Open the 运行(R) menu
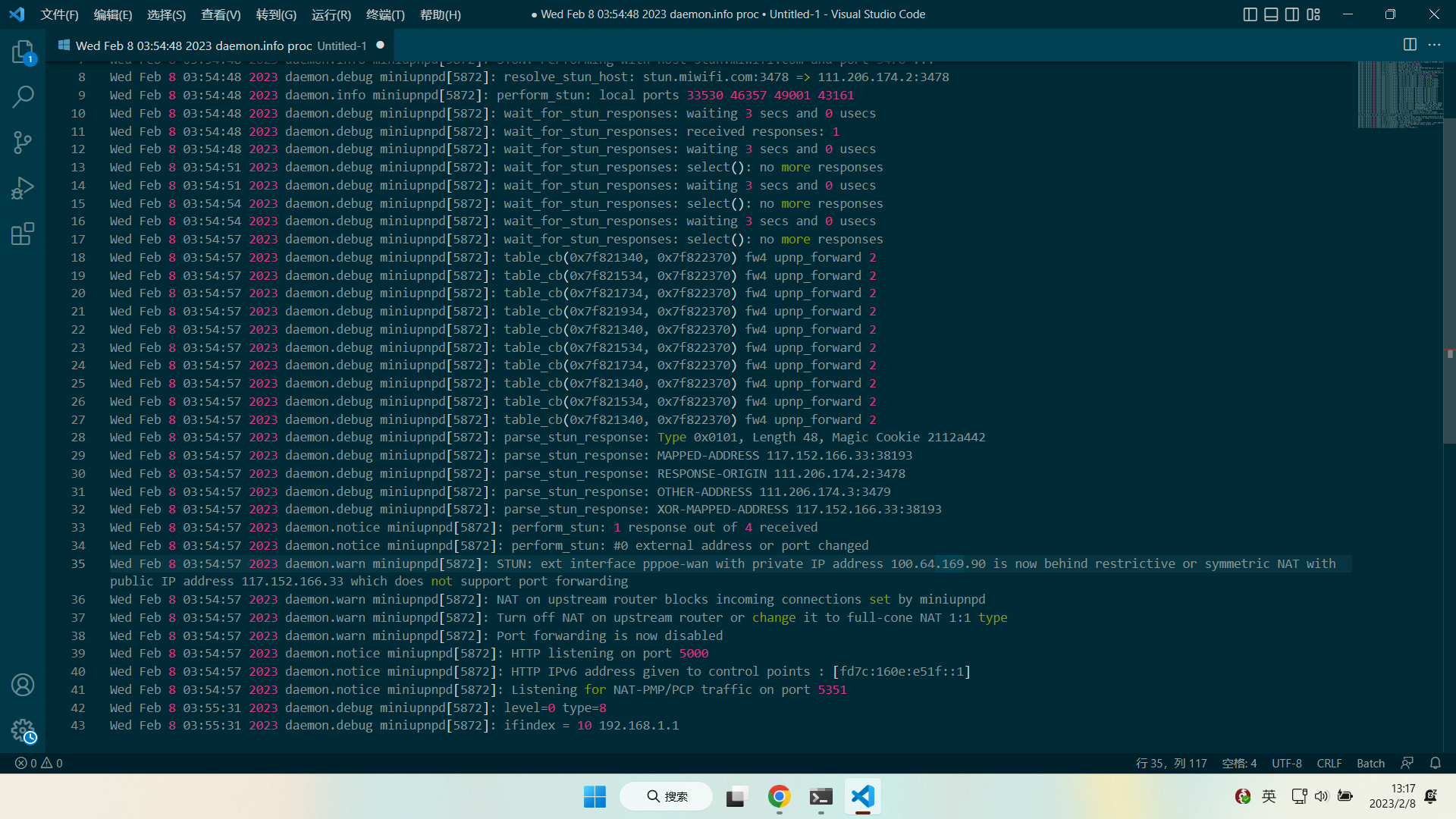This screenshot has height=819, width=1456. point(331,14)
